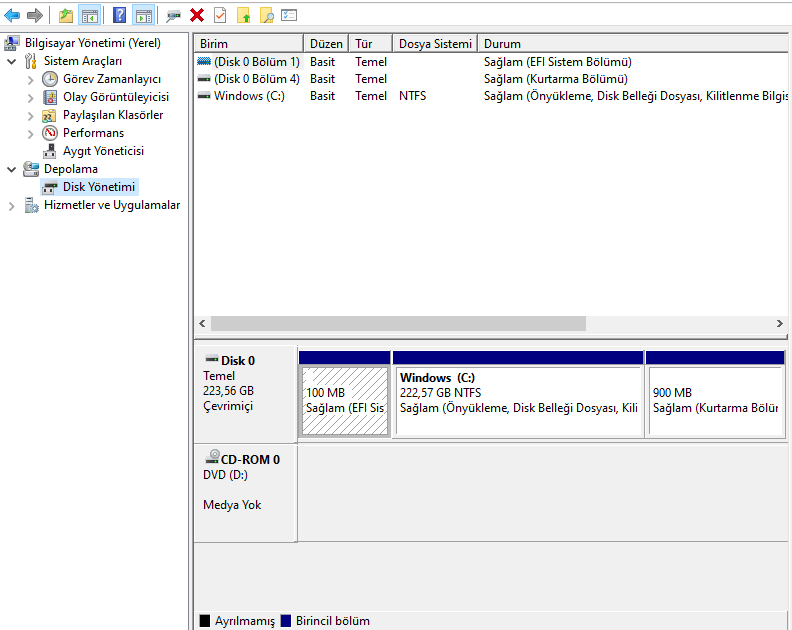Click the red X Delete icon

pos(197,15)
